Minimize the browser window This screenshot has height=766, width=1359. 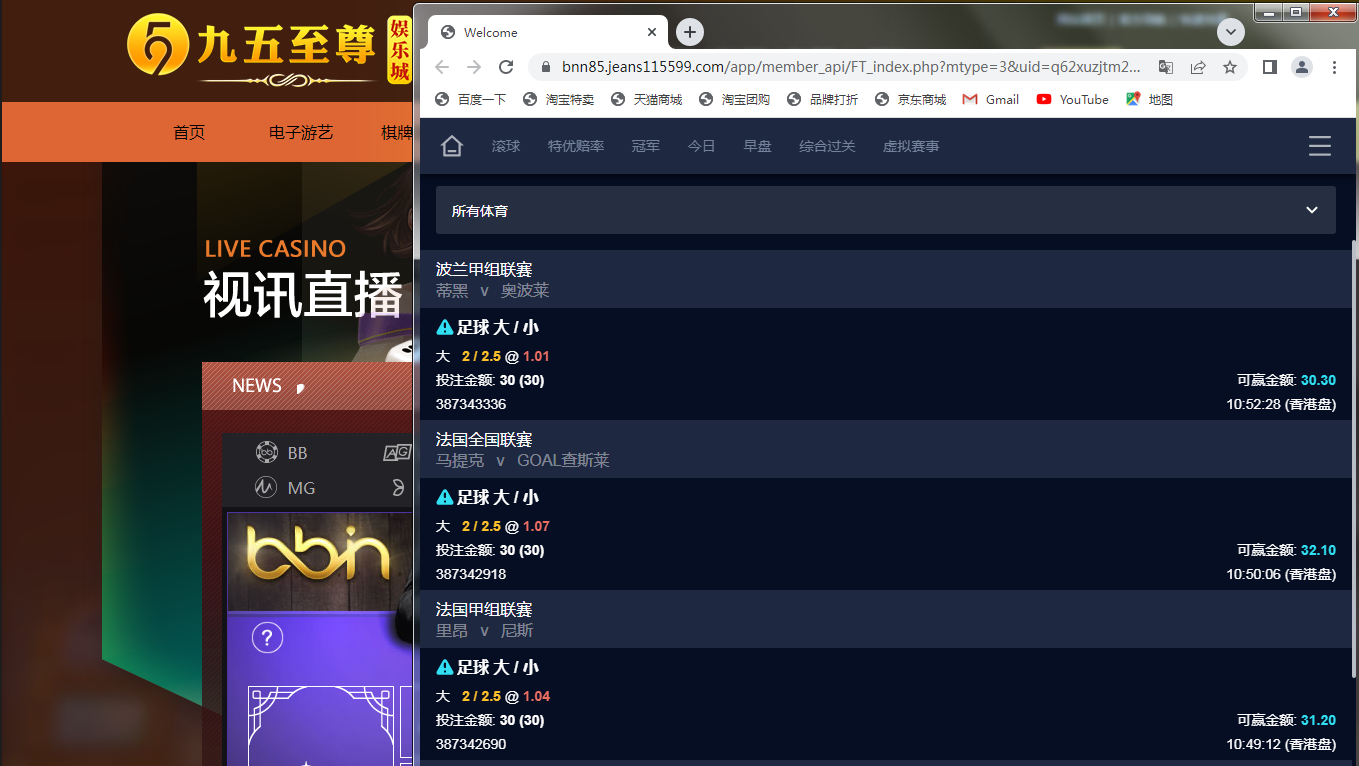tap(1268, 12)
